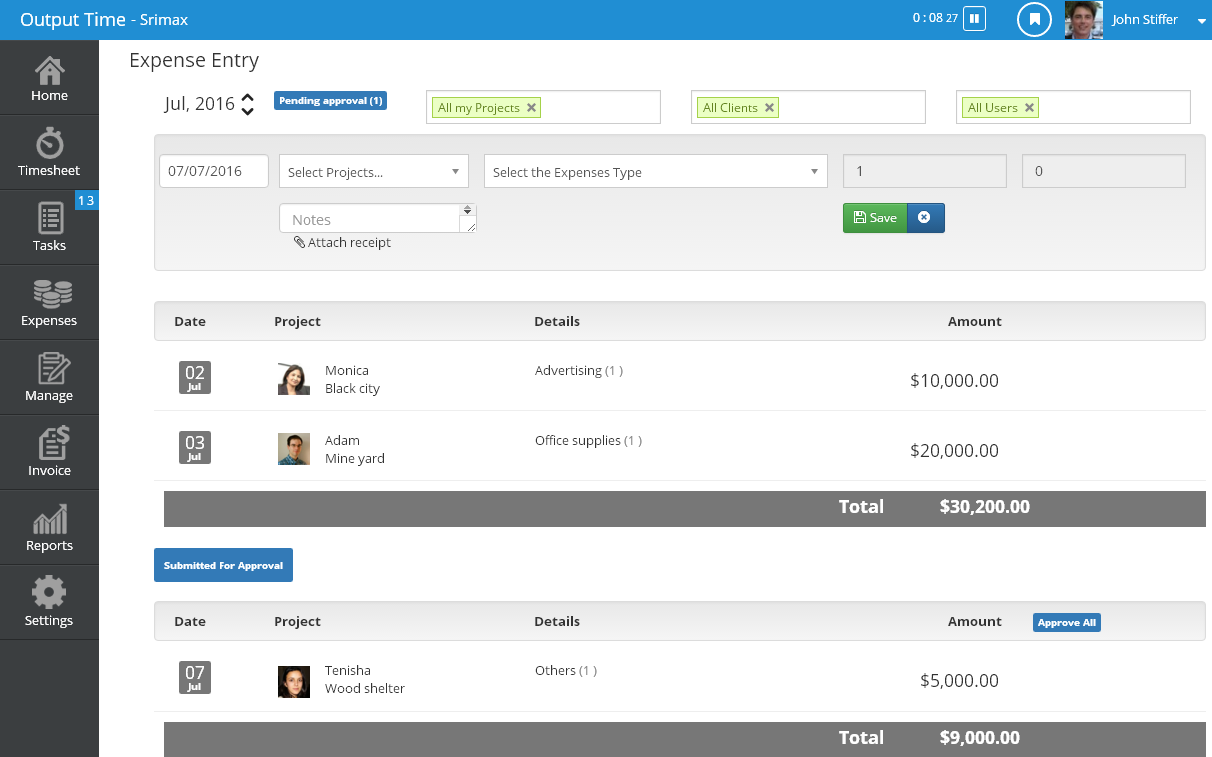This screenshot has height=757, width=1212.
Task: Open the Settings section
Action: click(x=49, y=602)
